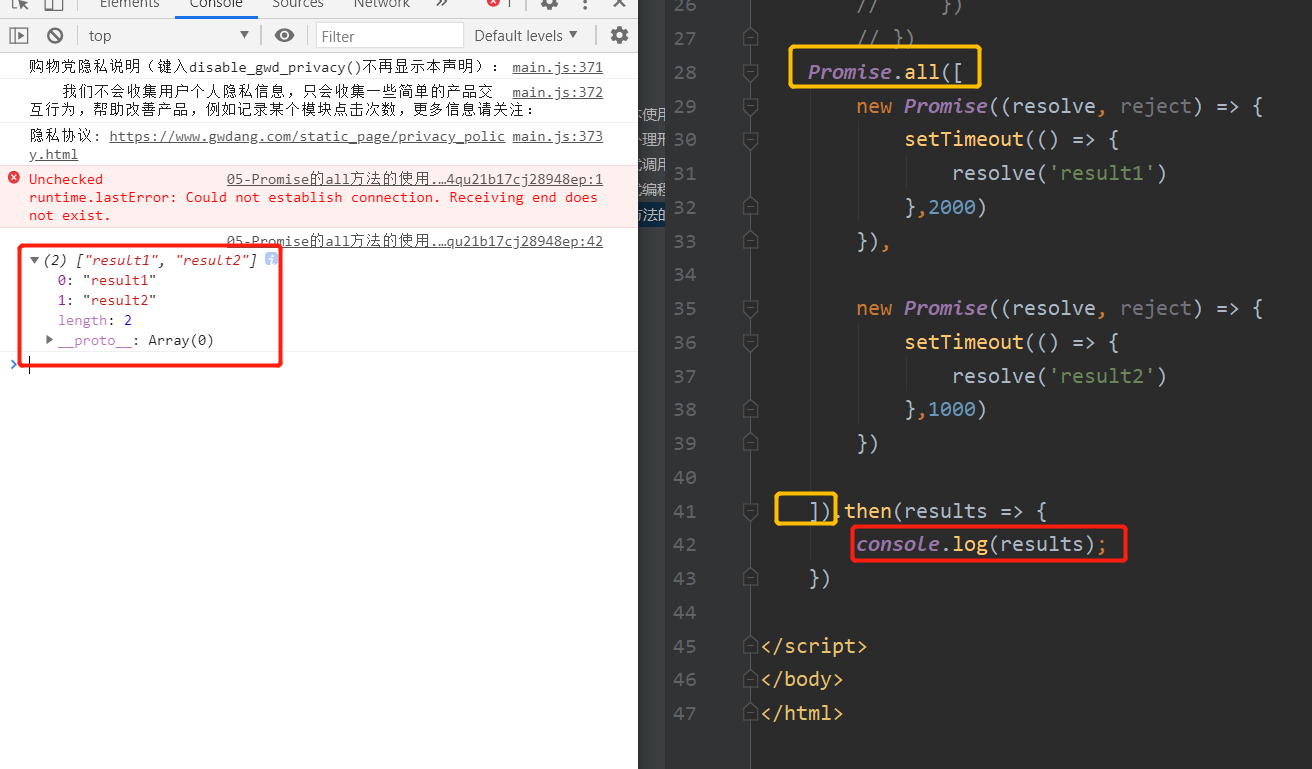Viewport: 1312px width, 769px height.
Task: Click the fold end marker at line 43
Action: point(751,578)
